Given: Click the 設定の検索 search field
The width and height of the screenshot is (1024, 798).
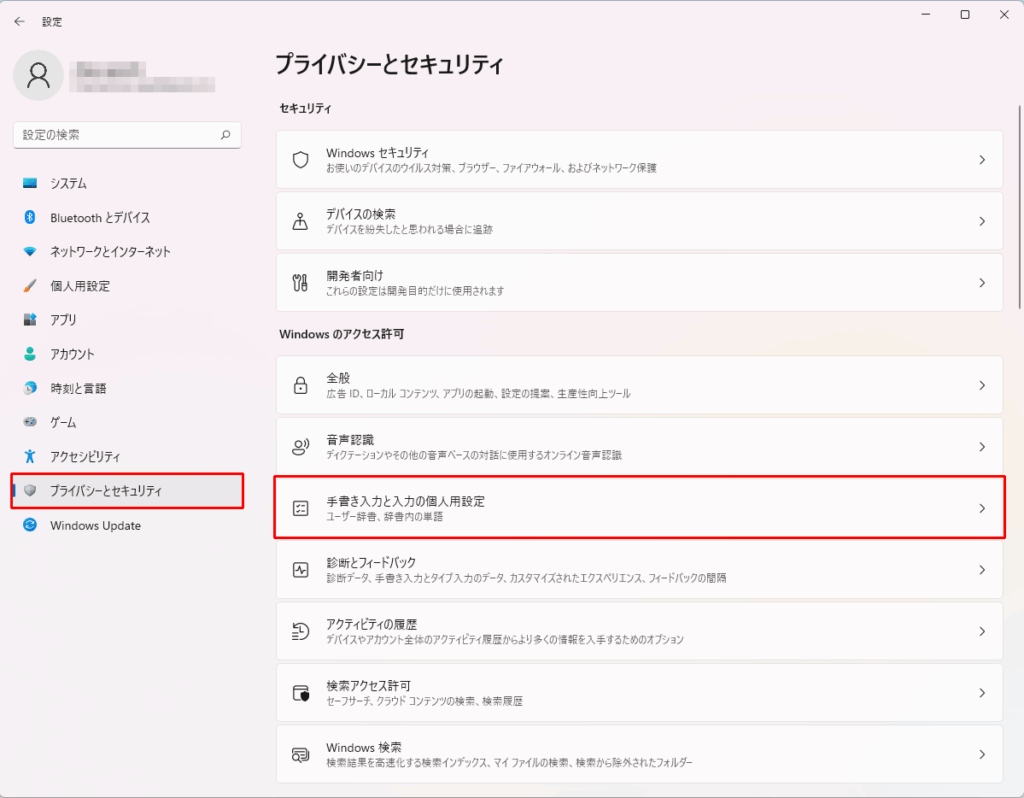Looking at the screenshot, I should (127, 135).
